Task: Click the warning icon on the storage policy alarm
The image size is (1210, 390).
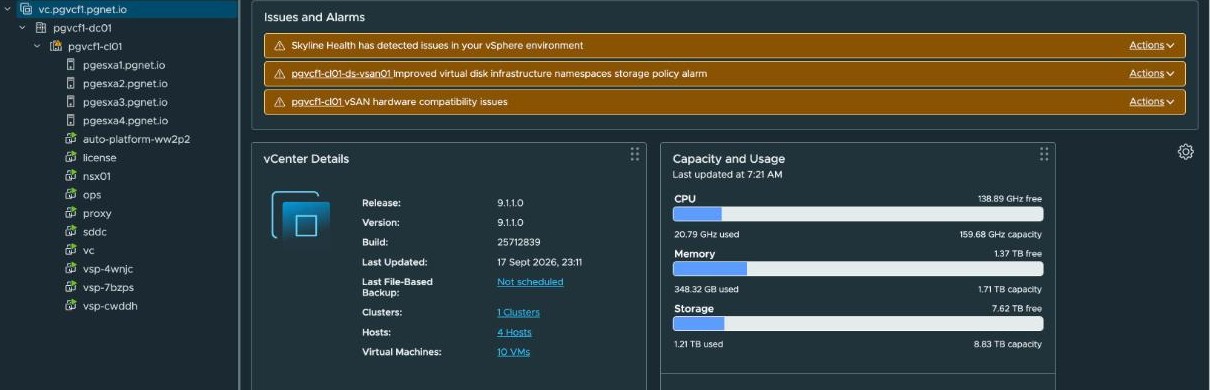Action: (x=279, y=74)
